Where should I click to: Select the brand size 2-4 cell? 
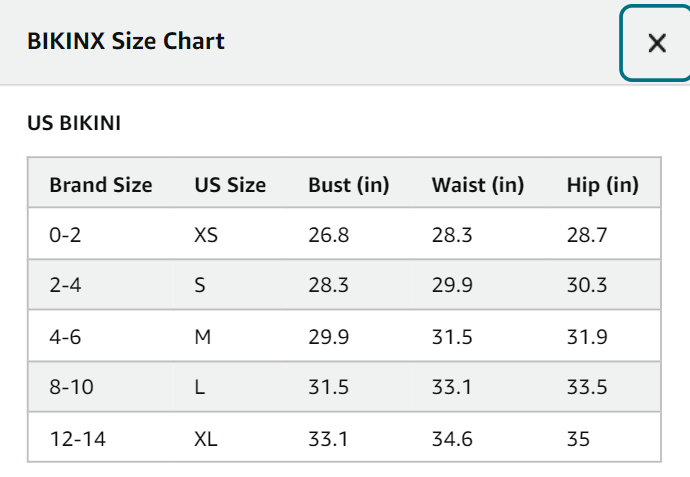tap(65, 285)
